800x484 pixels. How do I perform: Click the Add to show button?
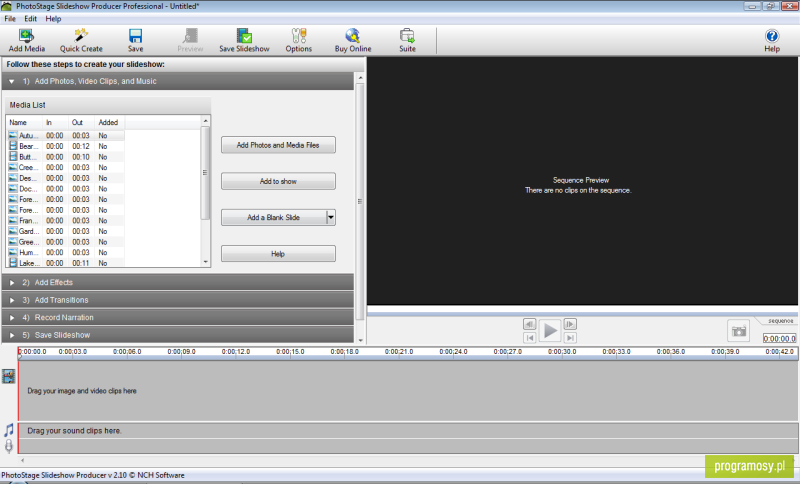click(x=278, y=181)
